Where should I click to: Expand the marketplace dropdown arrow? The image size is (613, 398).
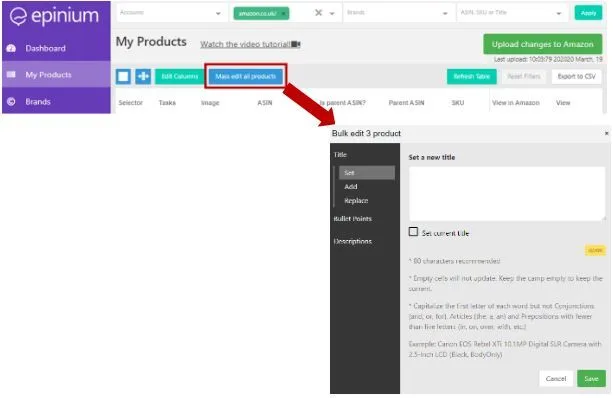point(332,13)
